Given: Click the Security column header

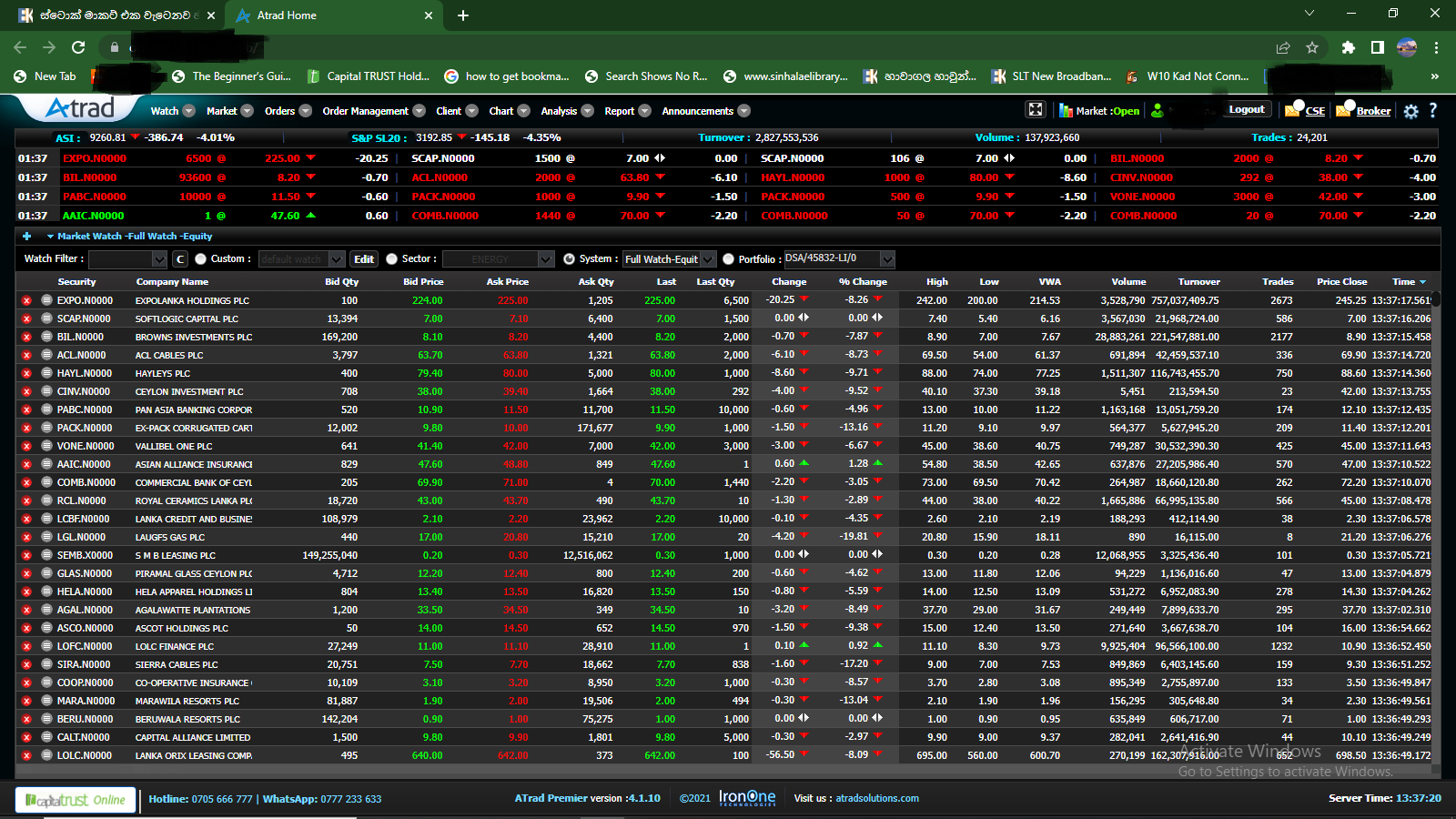Looking at the screenshot, I should tap(76, 282).
